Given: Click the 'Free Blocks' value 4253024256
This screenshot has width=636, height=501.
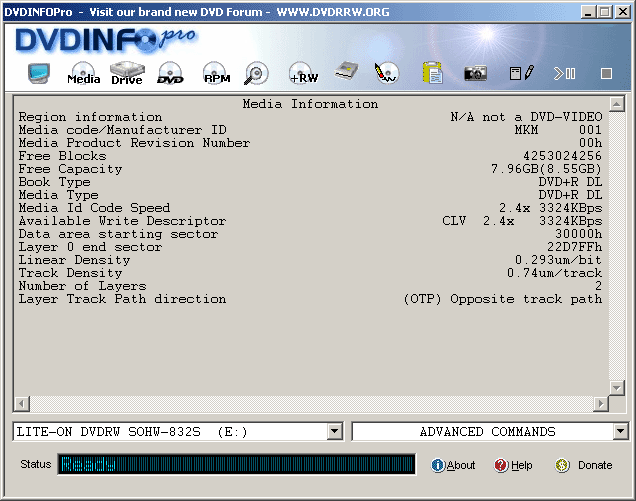Looking at the screenshot, I should [562, 156].
